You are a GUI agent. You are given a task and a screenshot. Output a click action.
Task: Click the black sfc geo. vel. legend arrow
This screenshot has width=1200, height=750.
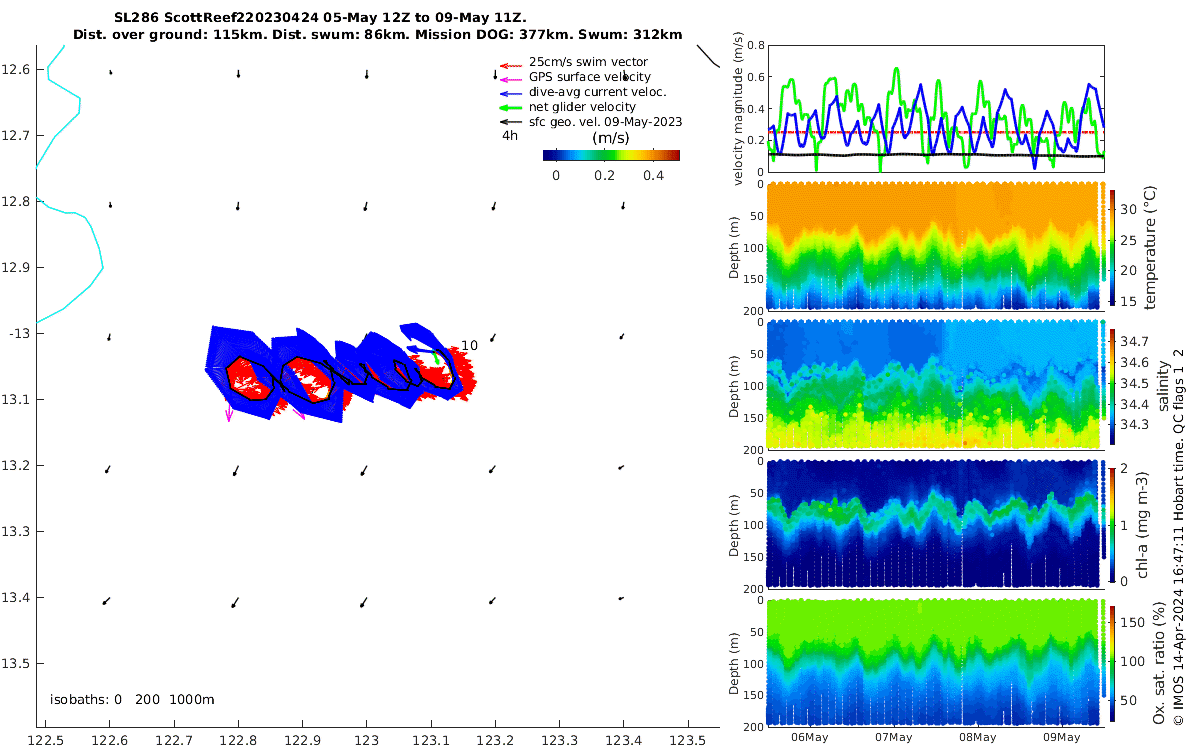[x=510, y=122]
